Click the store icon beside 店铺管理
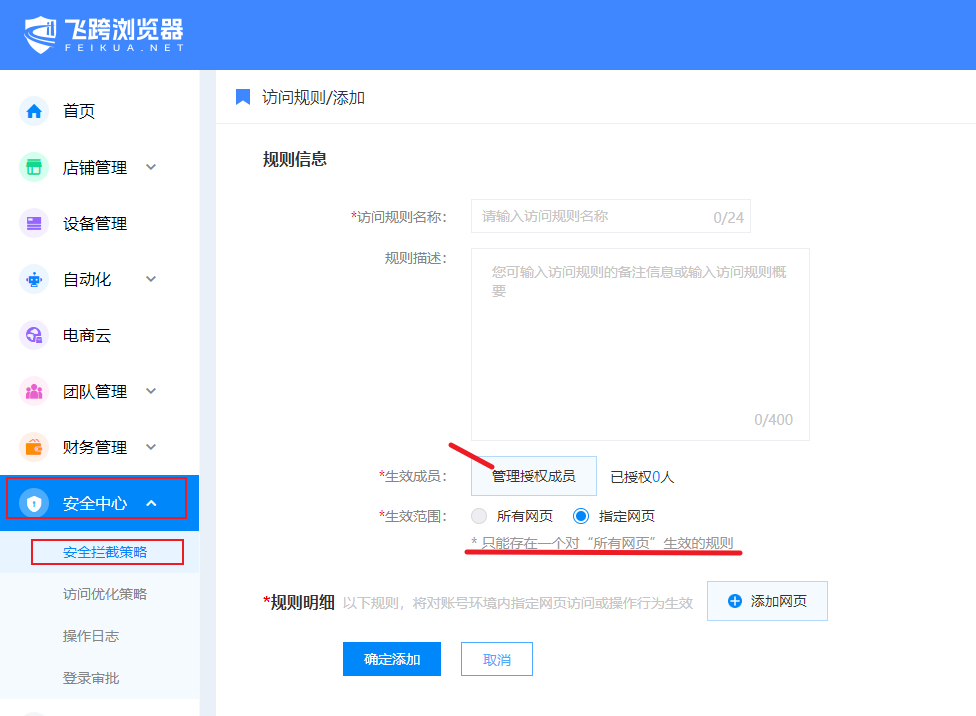Image resolution: width=976 pixels, height=716 pixels. [34, 167]
